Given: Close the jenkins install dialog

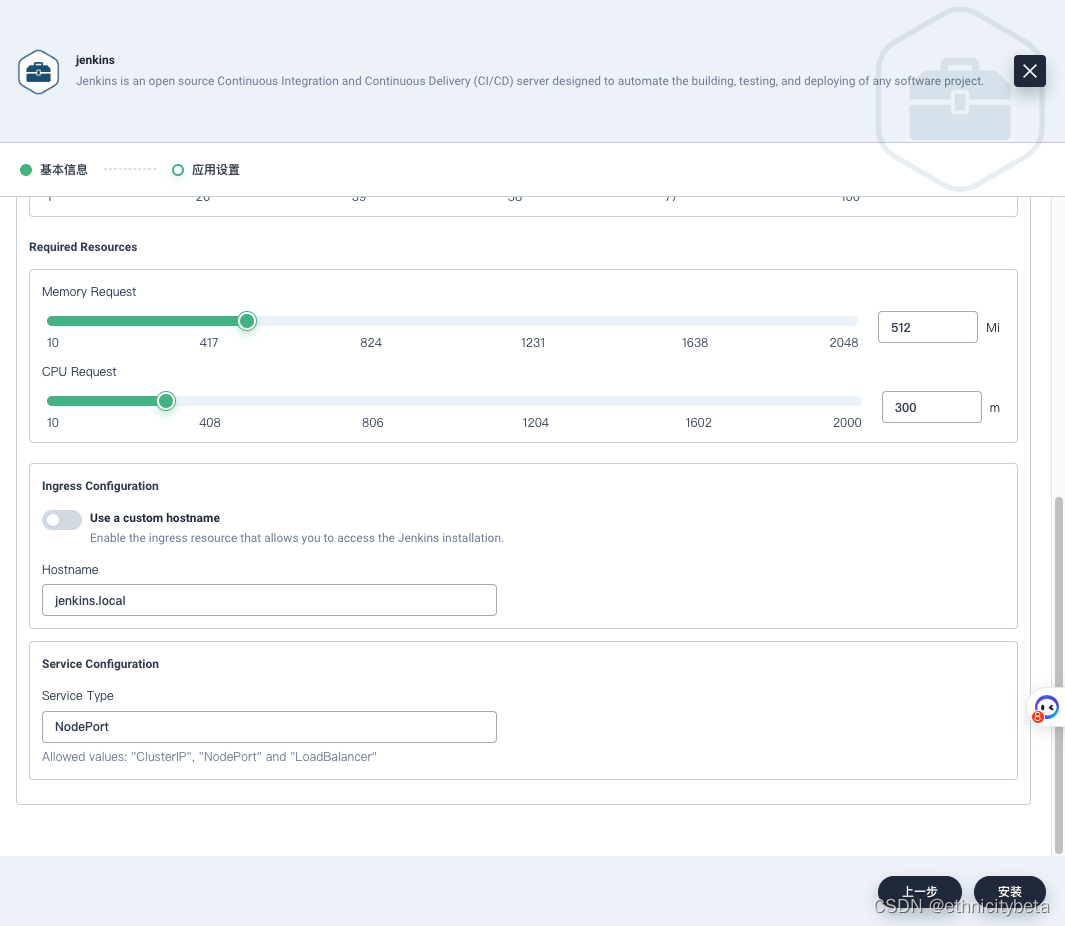Looking at the screenshot, I should (x=1030, y=71).
